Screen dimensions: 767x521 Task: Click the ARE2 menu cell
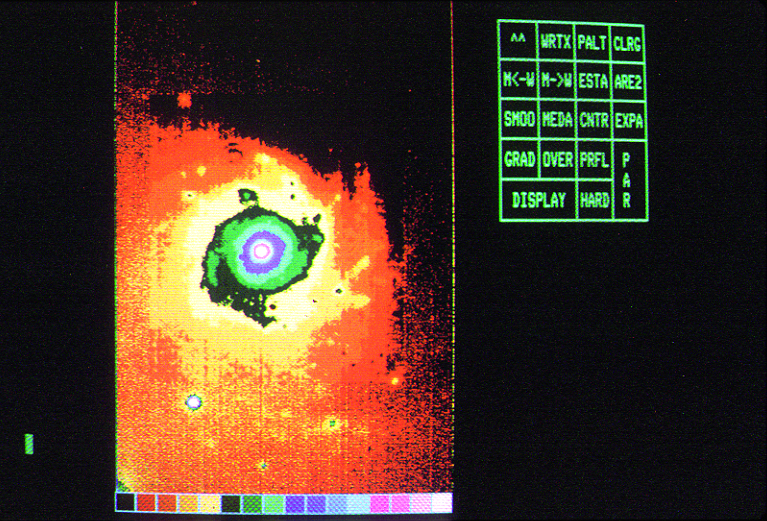(x=629, y=81)
